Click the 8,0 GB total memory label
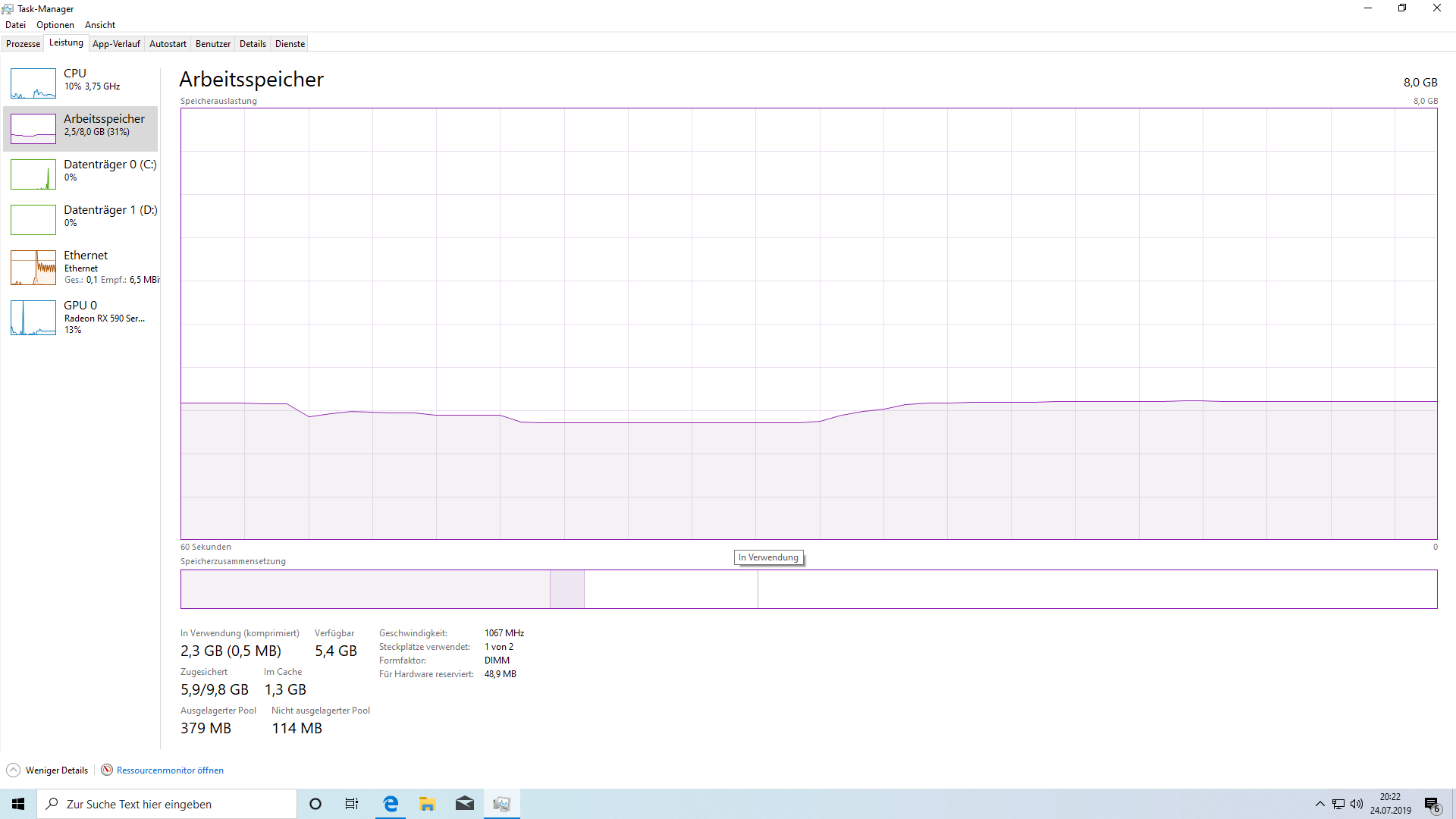 tap(1420, 82)
